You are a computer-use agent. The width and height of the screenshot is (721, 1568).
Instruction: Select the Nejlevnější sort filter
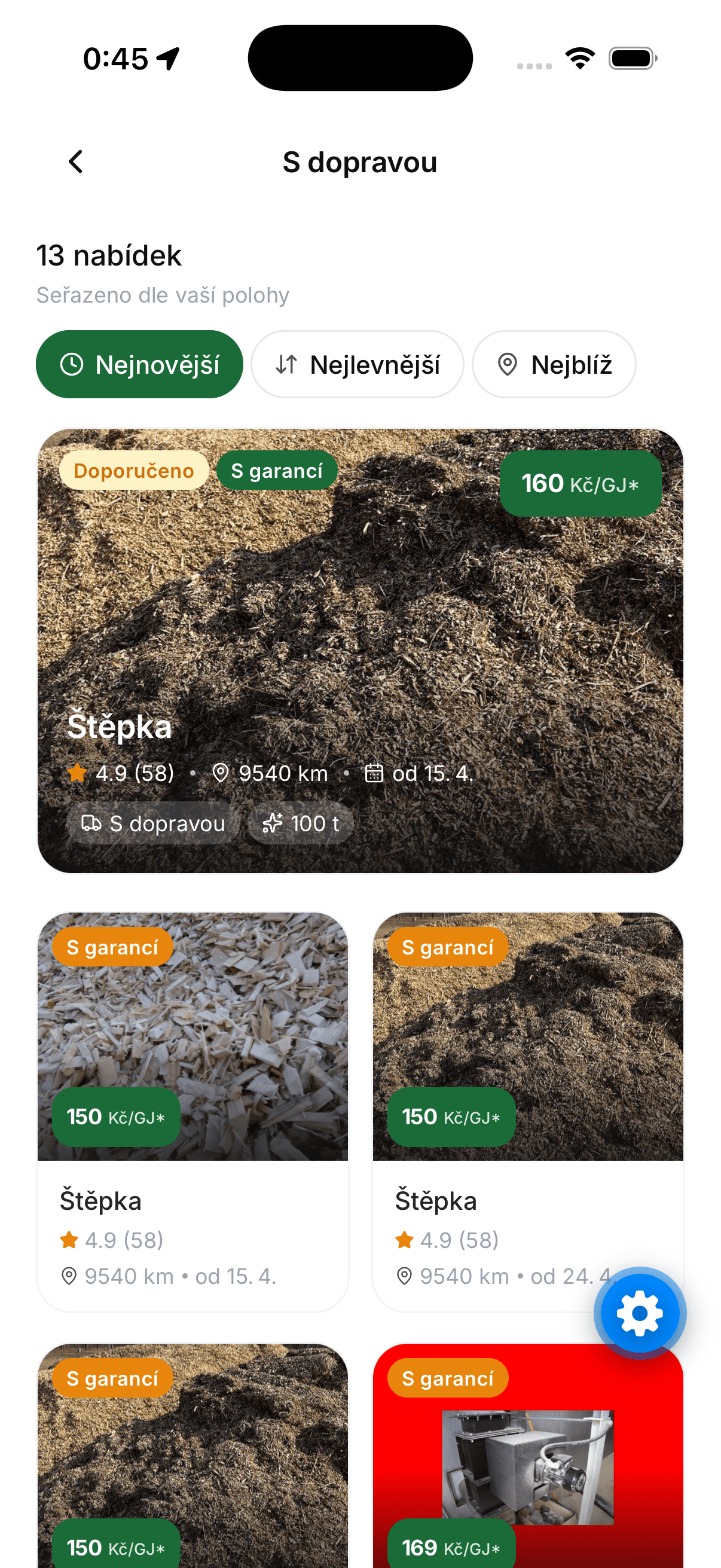tap(357, 365)
